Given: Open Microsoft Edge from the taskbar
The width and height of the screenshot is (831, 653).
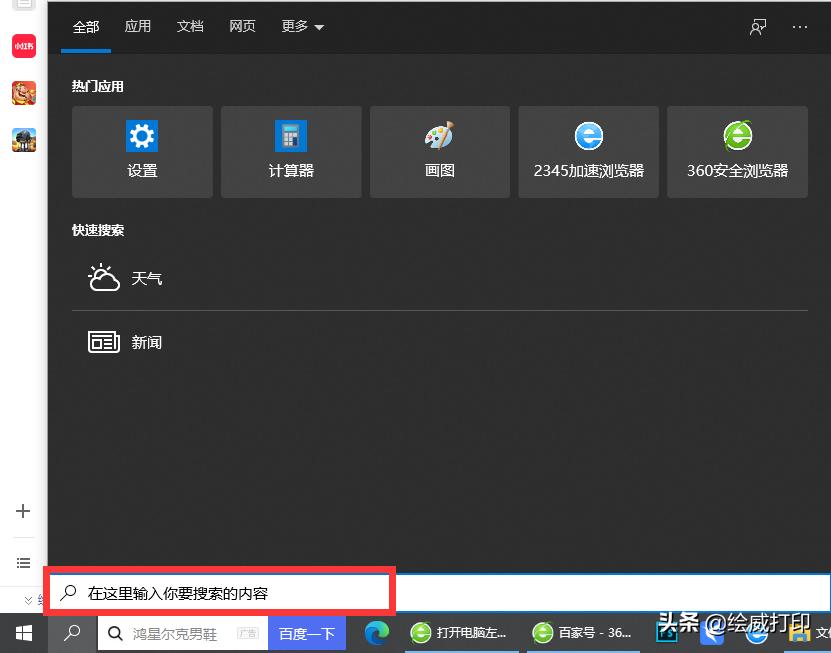Looking at the screenshot, I should (x=377, y=632).
